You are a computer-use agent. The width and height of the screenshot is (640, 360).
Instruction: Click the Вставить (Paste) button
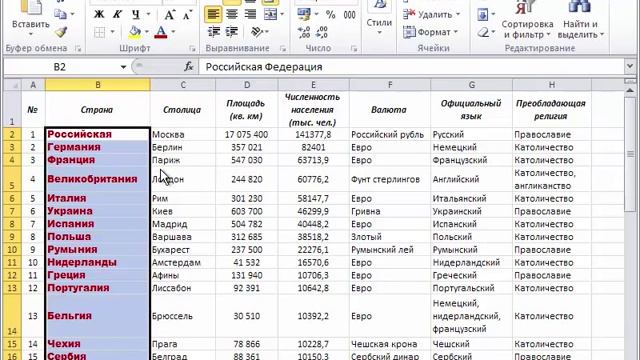[x=31, y=18]
